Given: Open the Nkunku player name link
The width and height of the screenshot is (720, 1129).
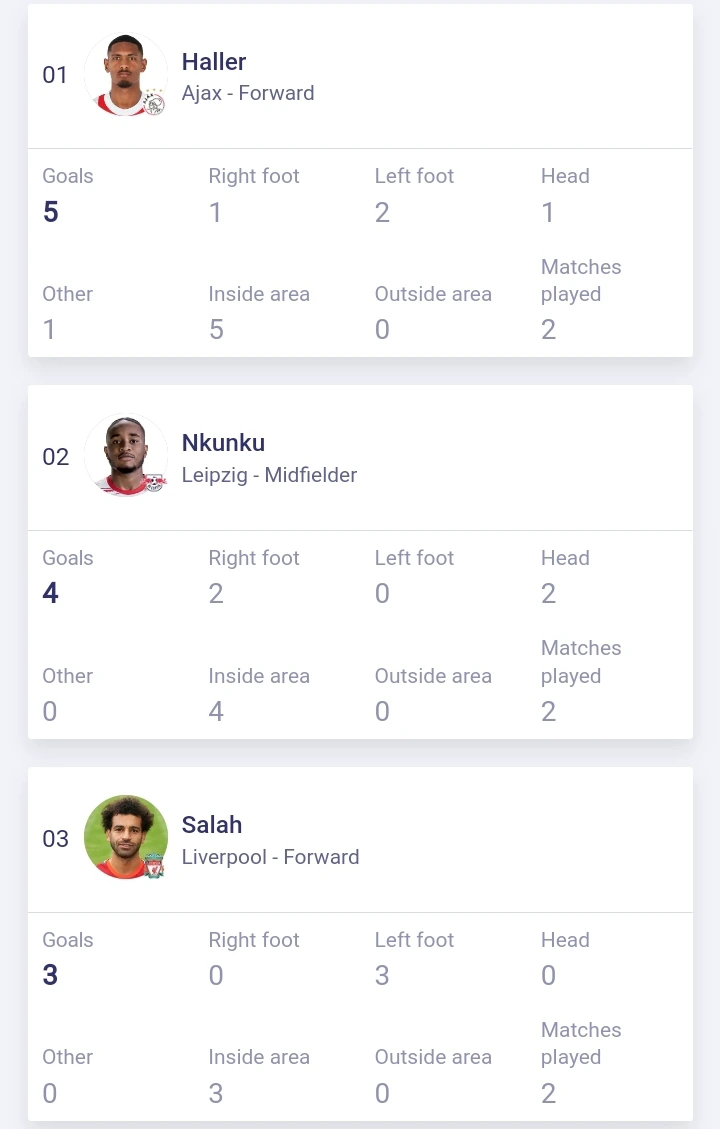Looking at the screenshot, I should [x=223, y=443].
